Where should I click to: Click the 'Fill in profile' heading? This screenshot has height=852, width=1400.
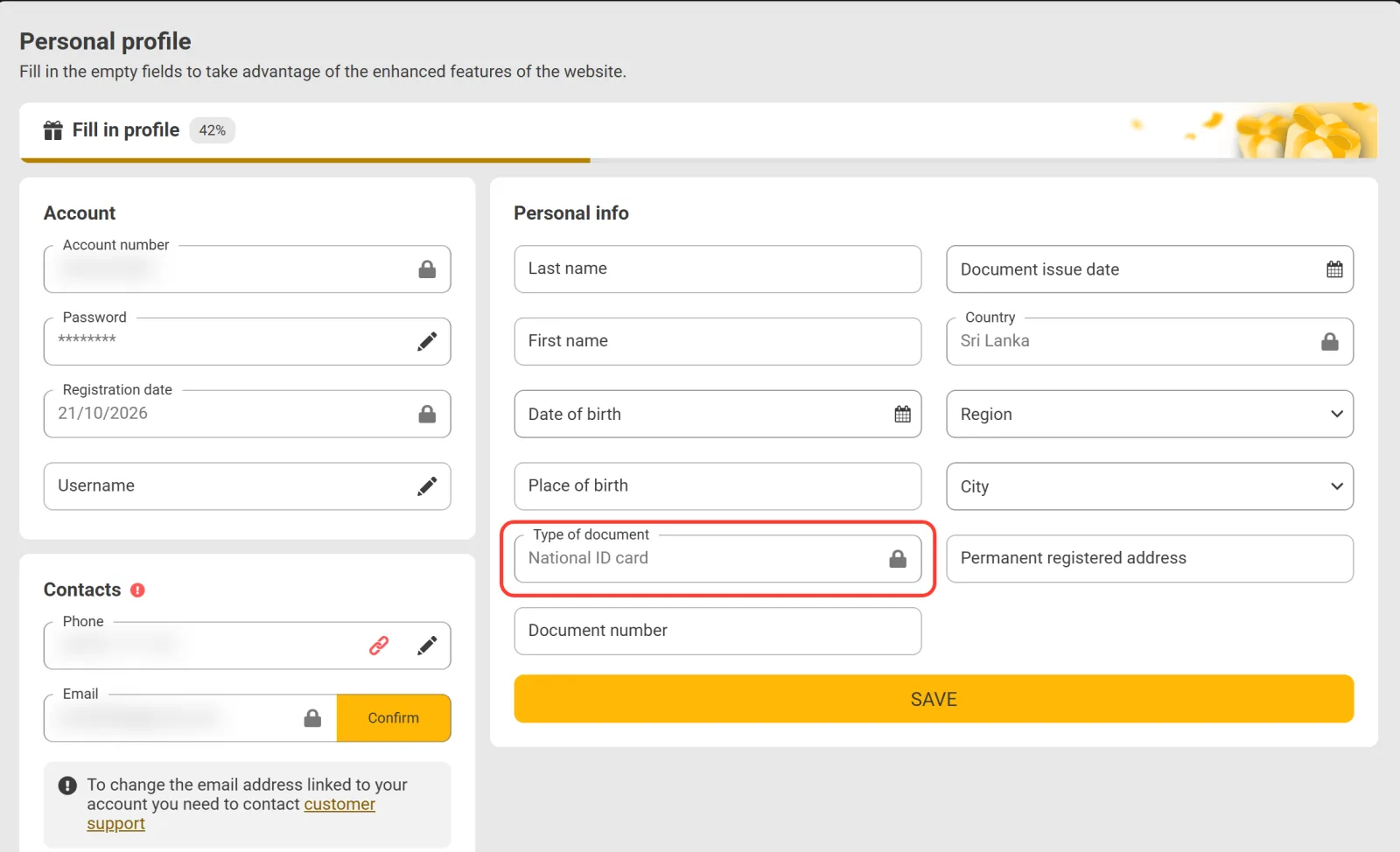(126, 130)
